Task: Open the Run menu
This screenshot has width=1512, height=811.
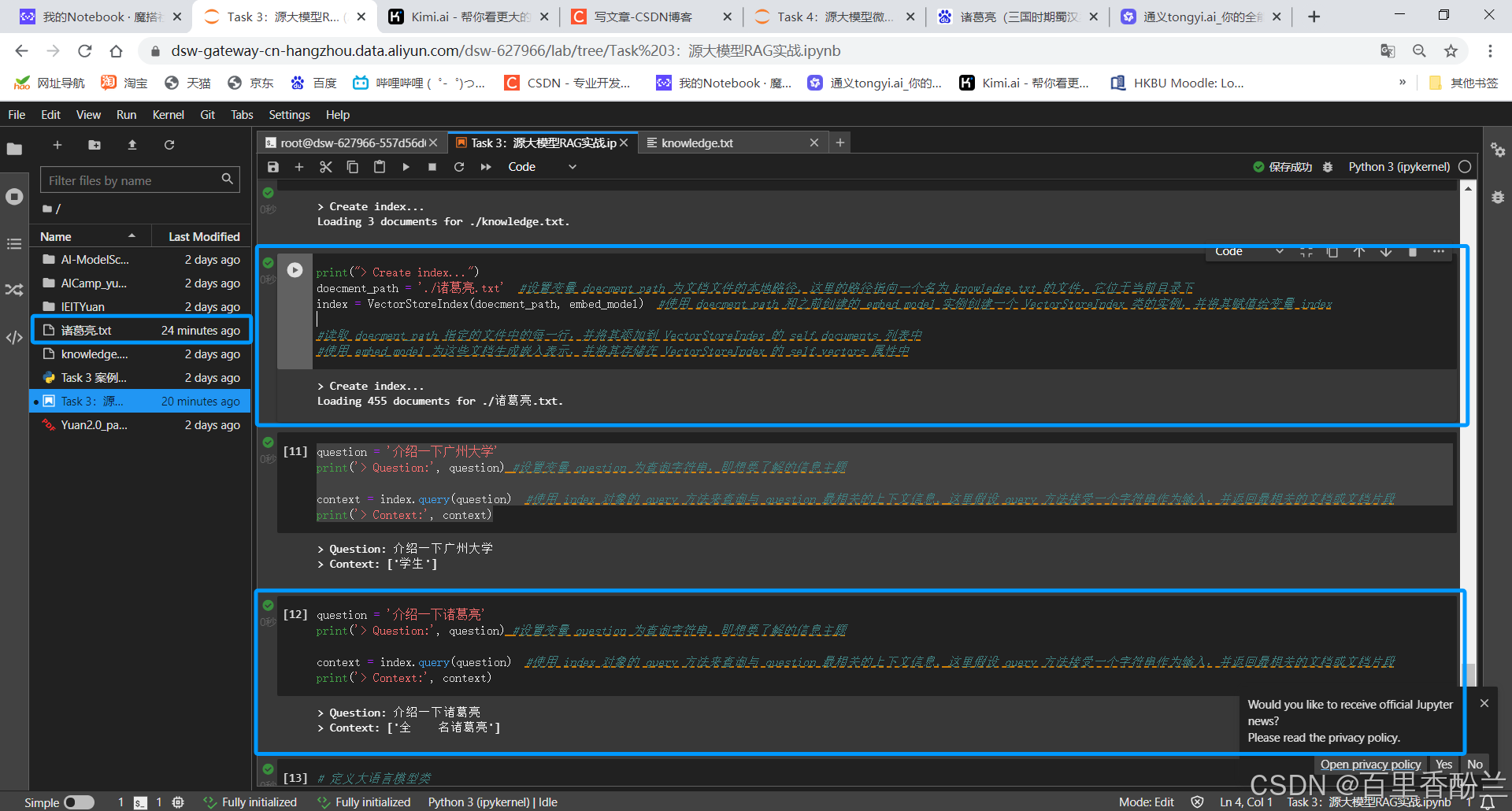Action: coord(126,115)
